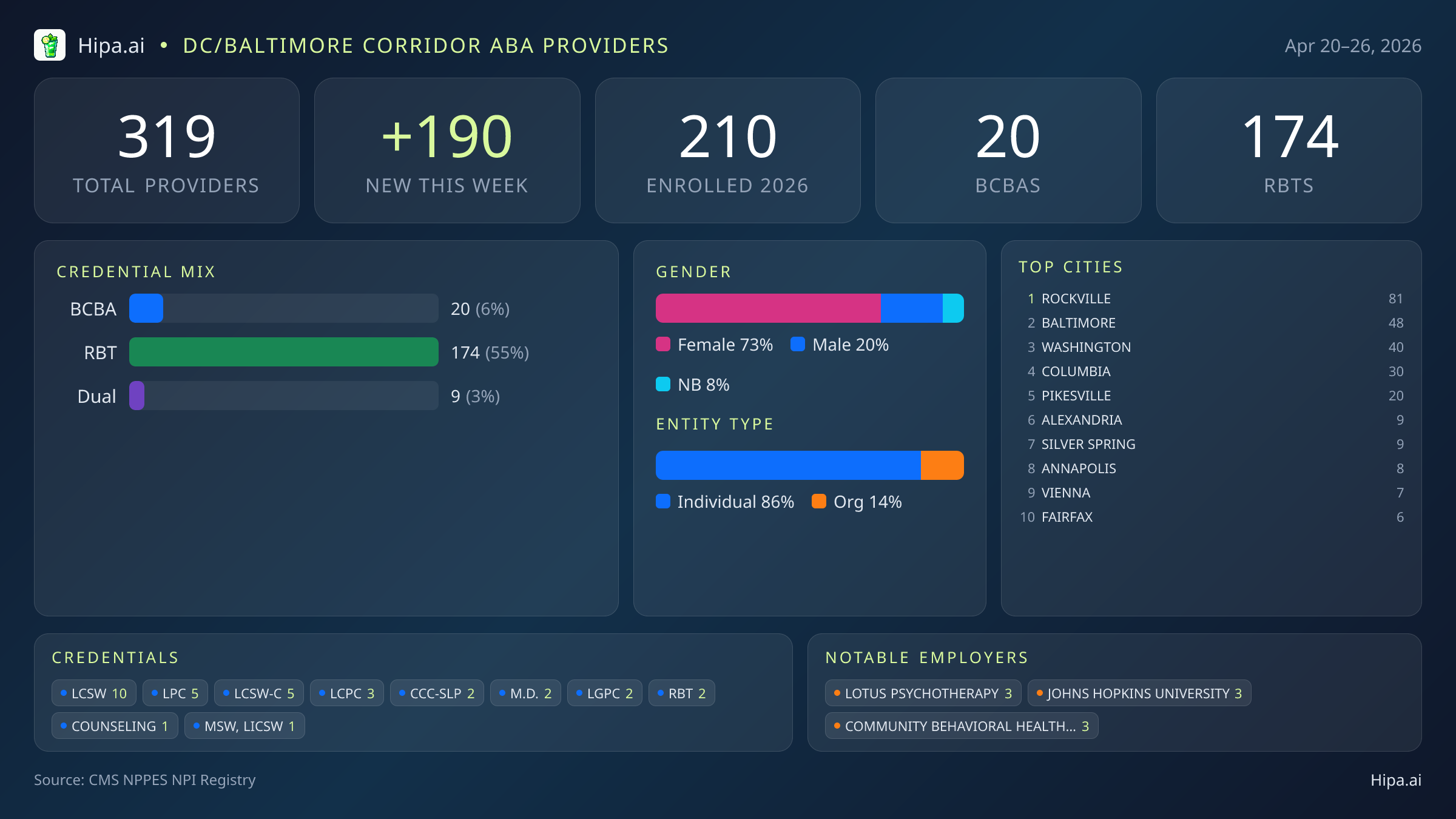Click the blue Male legend swatch

coord(798,345)
